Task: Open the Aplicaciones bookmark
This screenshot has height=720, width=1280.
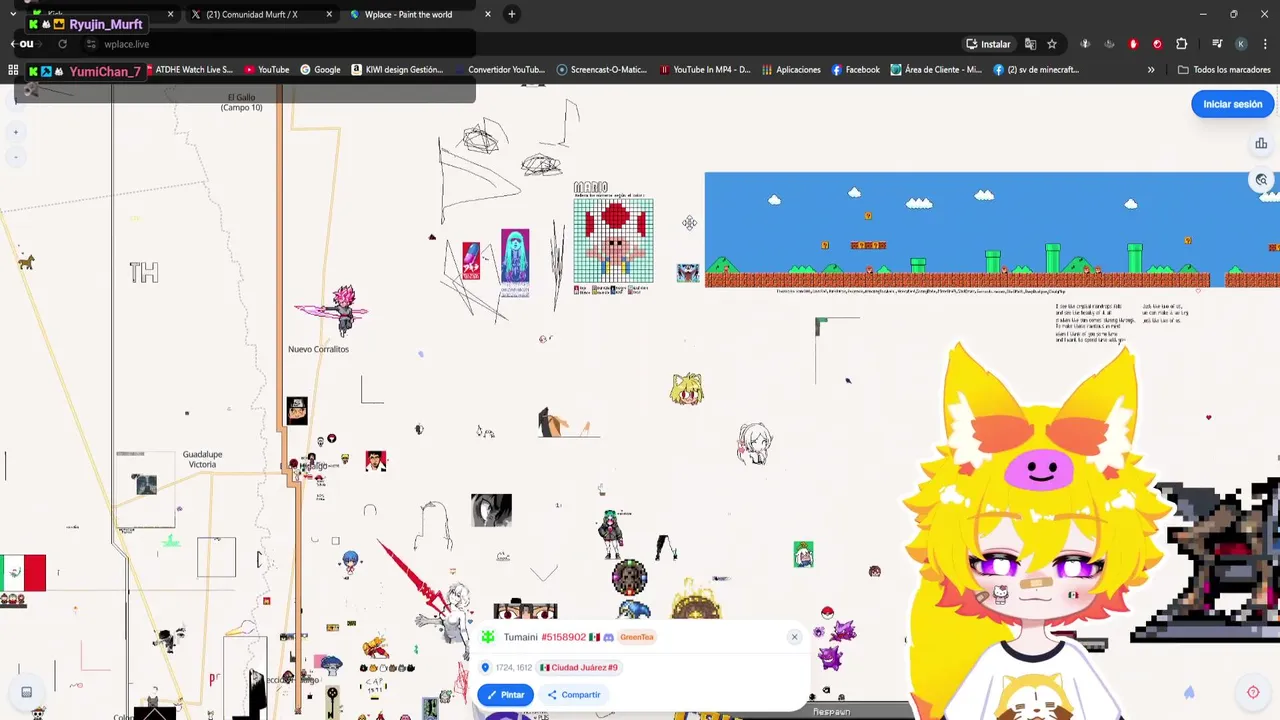Action: (x=791, y=70)
